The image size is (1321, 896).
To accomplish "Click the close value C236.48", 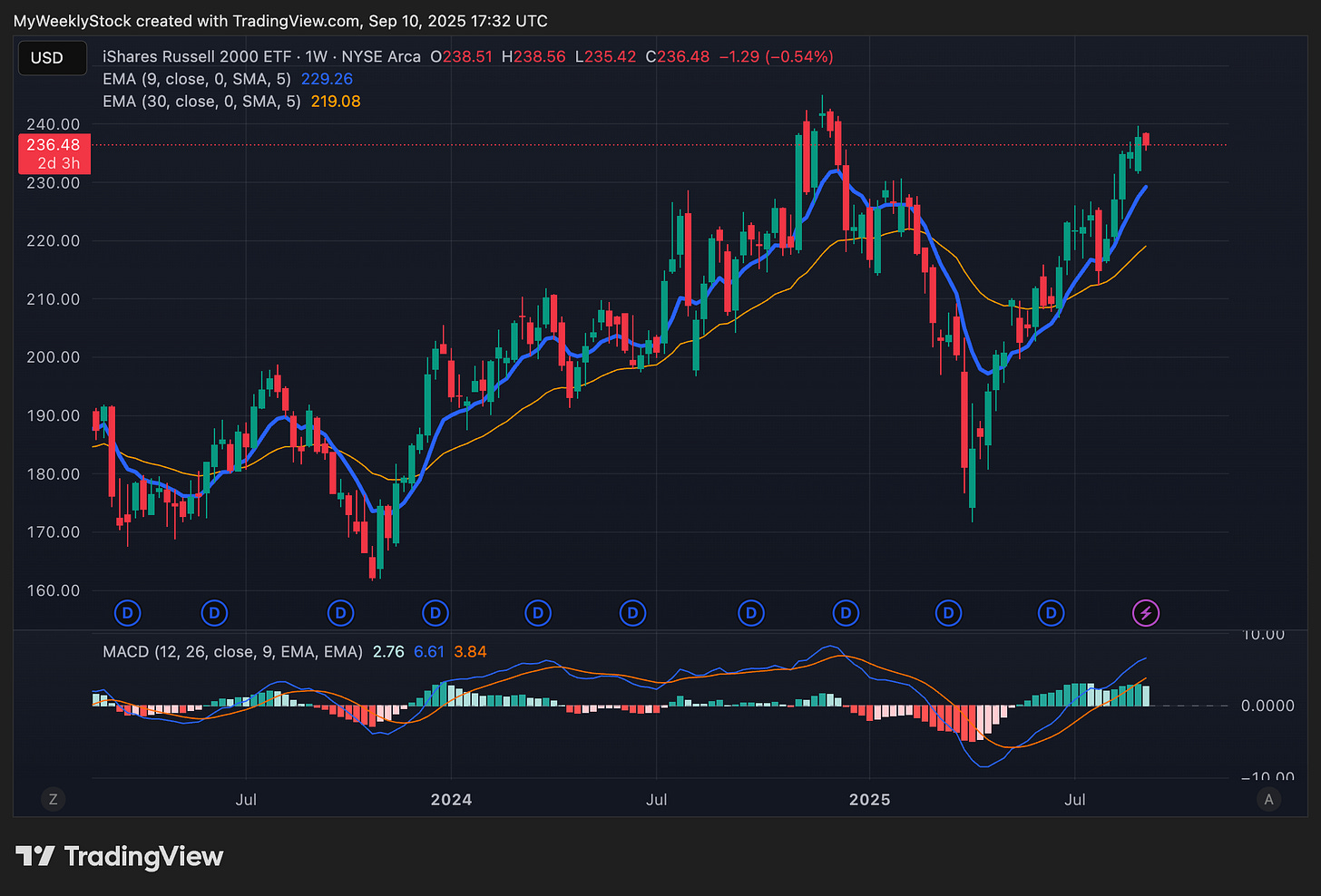I will click(x=678, y=56).
